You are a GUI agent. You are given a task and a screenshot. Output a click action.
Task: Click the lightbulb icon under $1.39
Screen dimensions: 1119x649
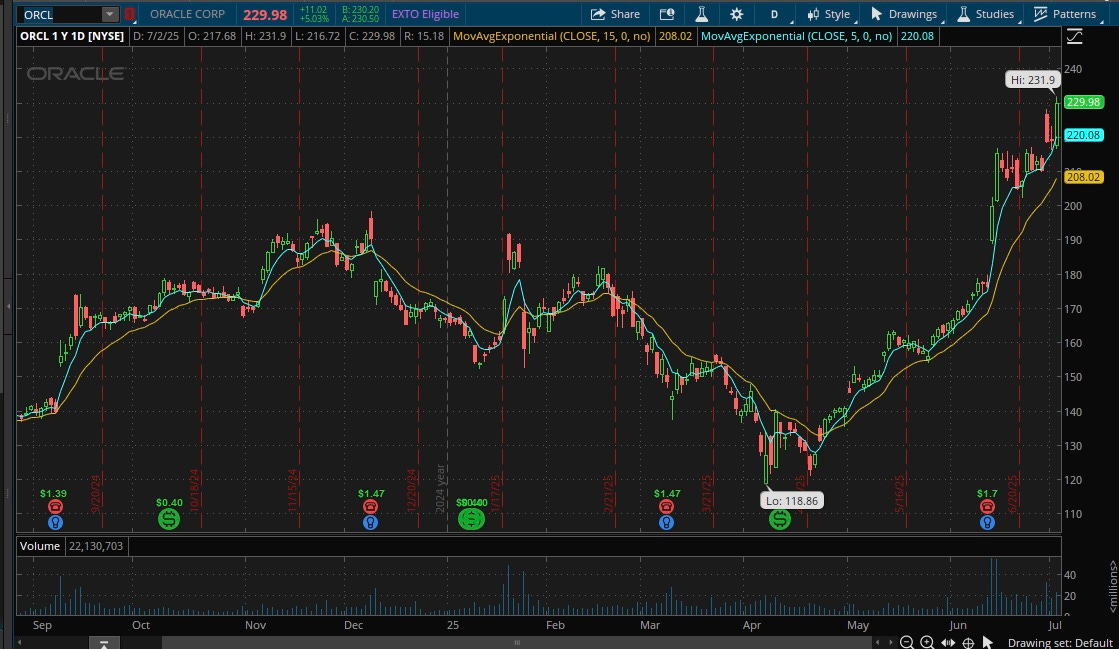[x=55, y=523]
